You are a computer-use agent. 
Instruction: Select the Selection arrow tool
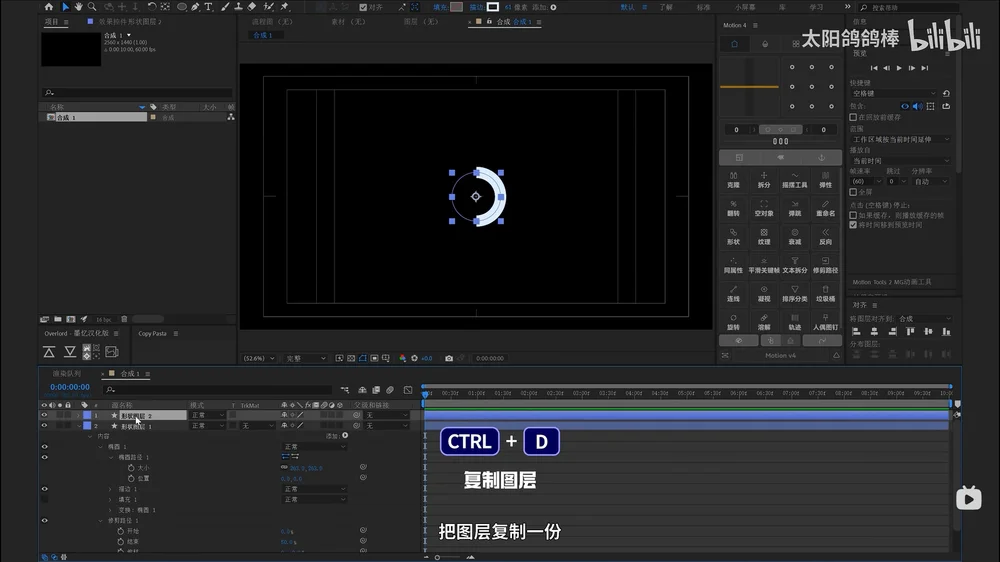(65, 7)
